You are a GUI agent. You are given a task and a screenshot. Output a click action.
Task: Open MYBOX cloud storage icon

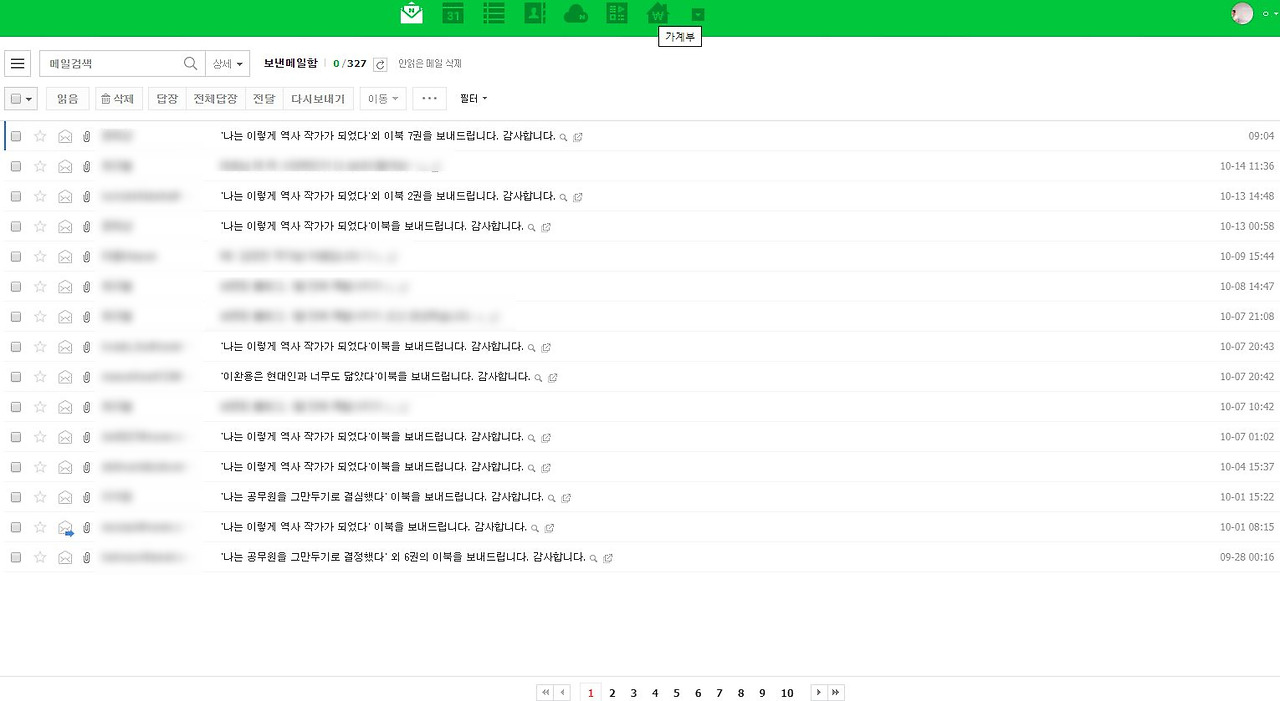pos(575,13)
